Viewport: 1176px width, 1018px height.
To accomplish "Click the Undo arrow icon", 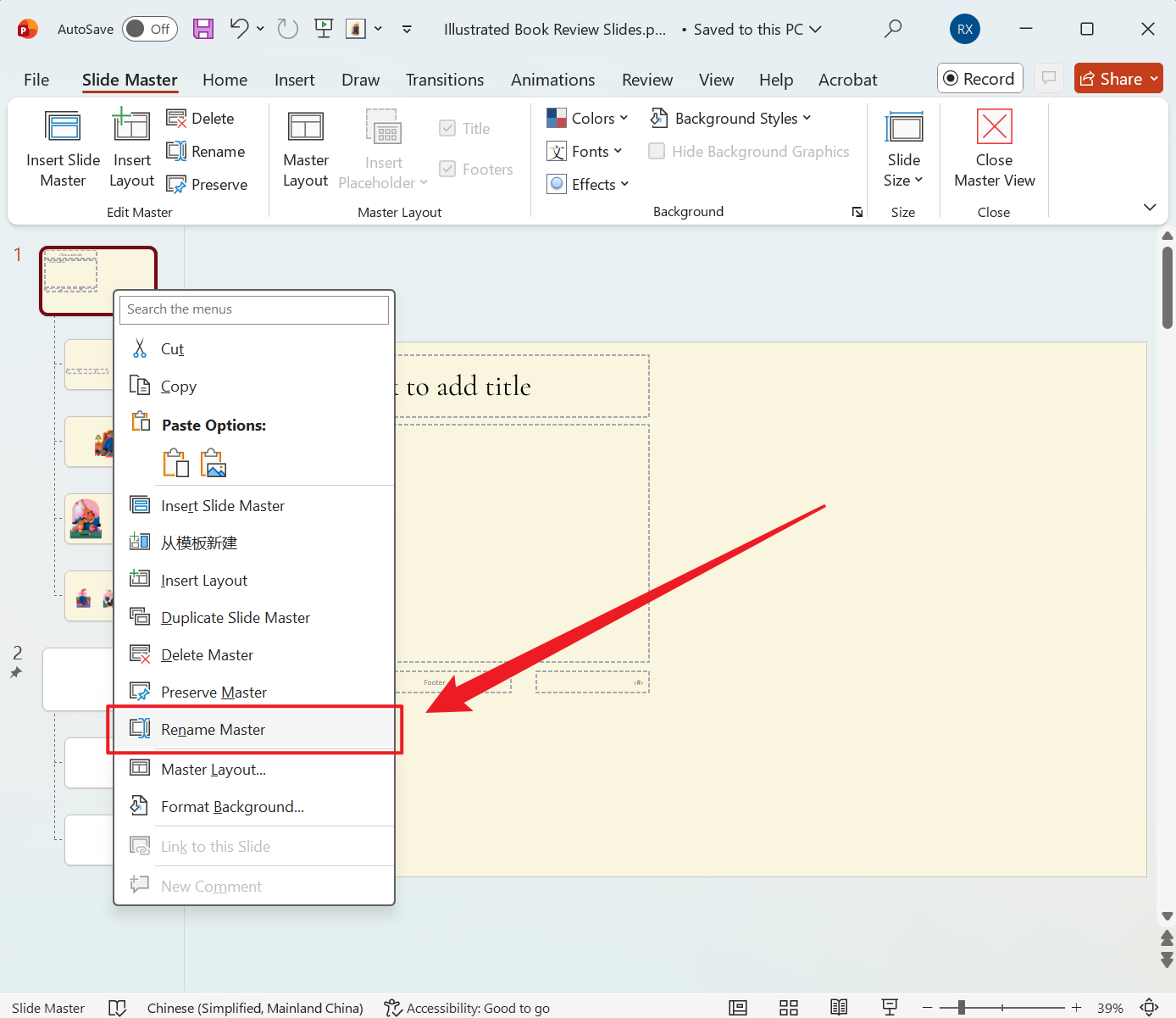I will coord(239,29).
